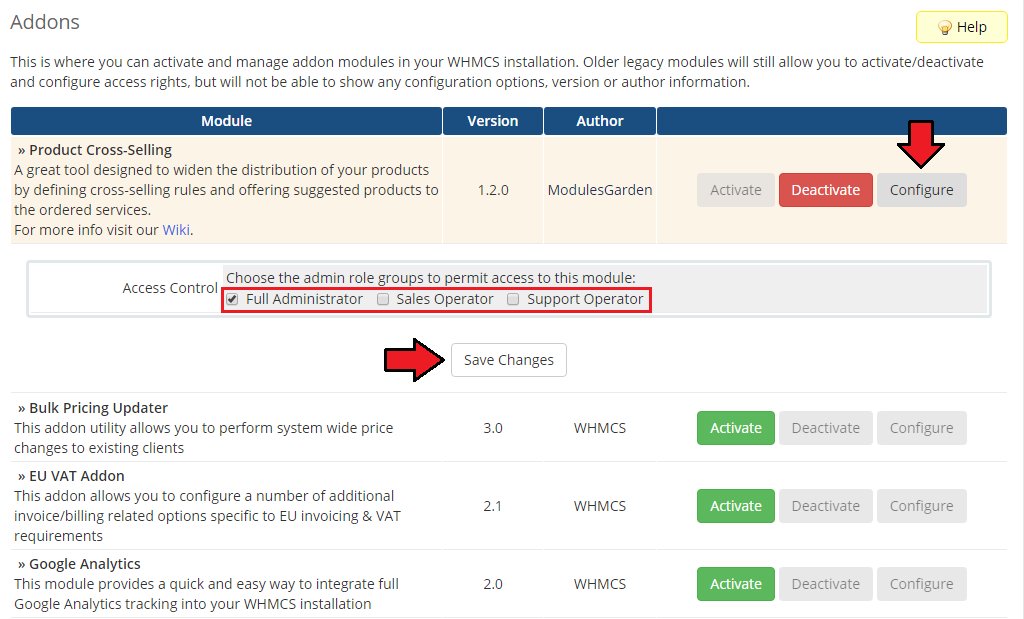Click version 3.0 cell
This screenshot has height=619, width=1024.
coord(493,428)
